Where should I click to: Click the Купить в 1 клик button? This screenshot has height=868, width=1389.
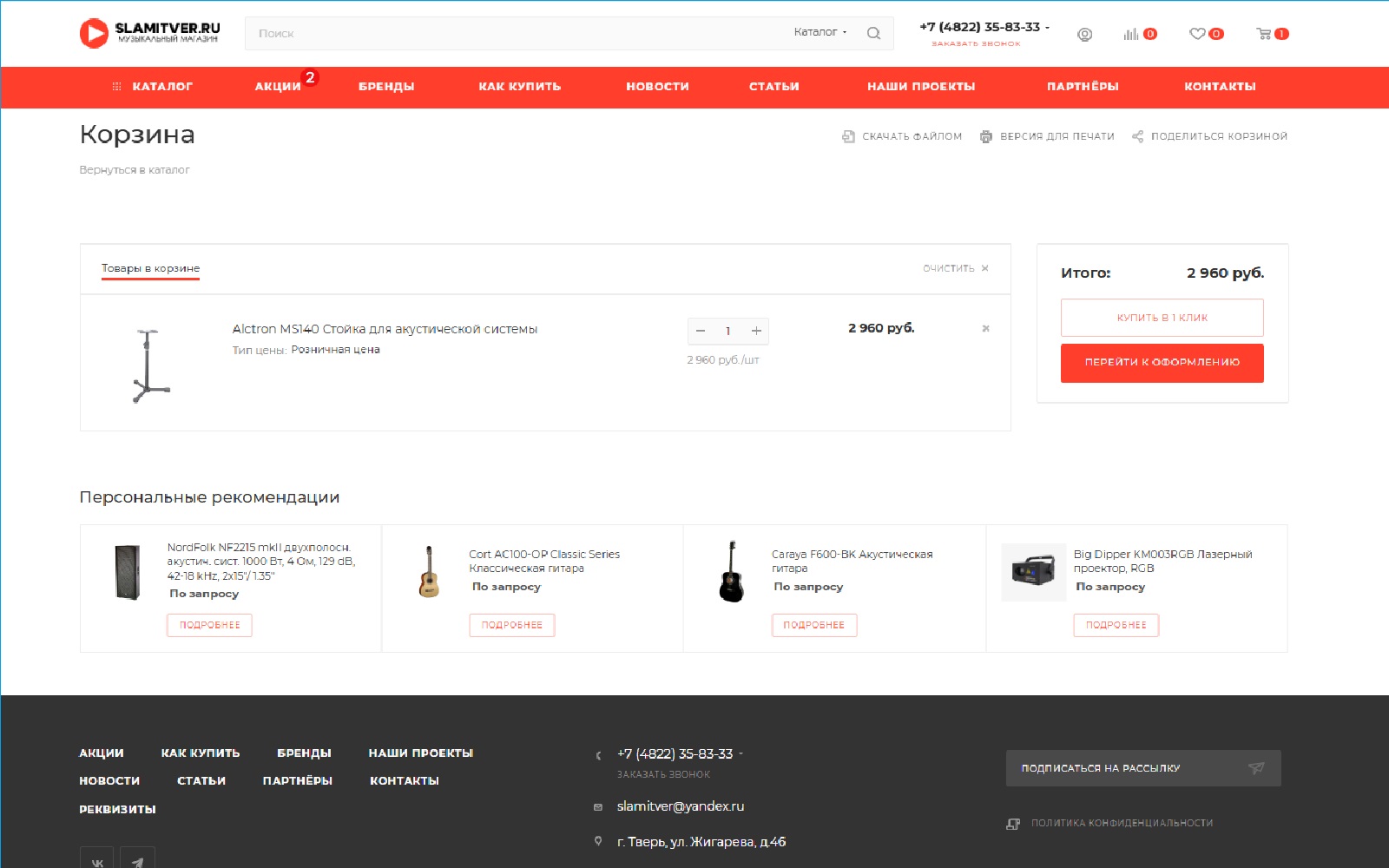pyautogui.click(x=1162, y=318)
